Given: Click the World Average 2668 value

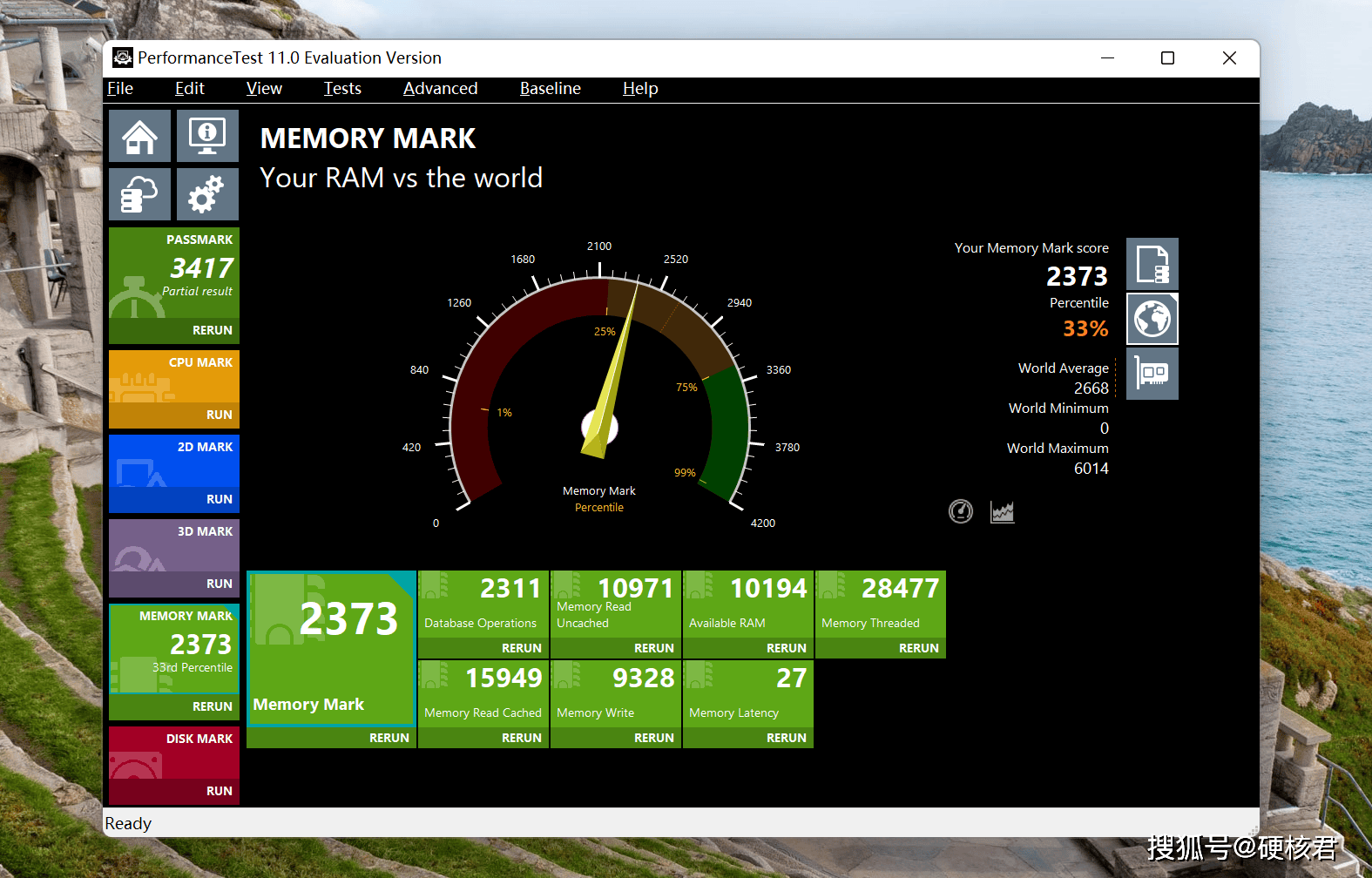Looking at the screenshot, I should point(1091,388).
